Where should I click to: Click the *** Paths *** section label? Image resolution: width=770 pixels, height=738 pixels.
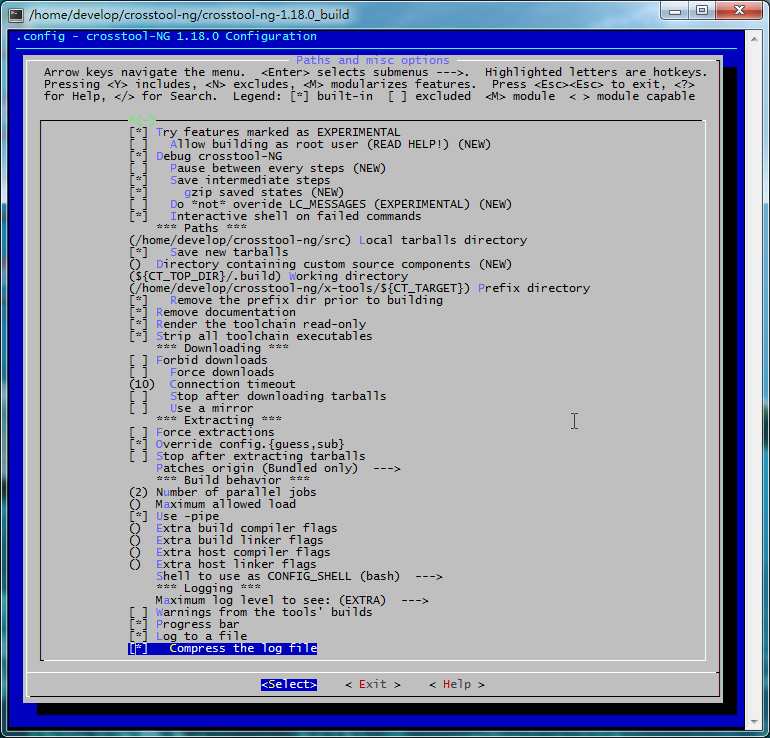[201, 228]
